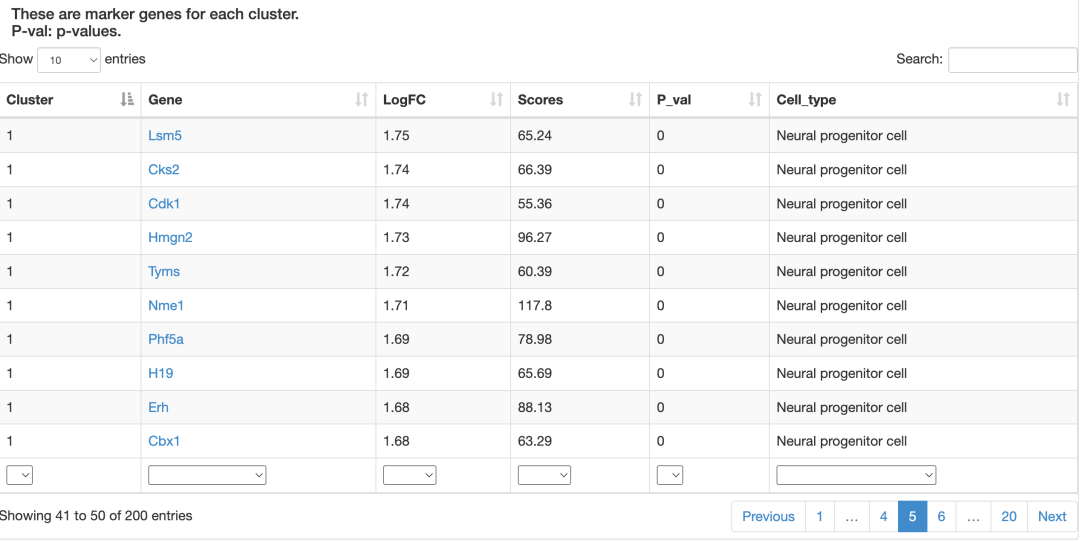The width and height of the screenshot is (1080, 542).
Task: Open the Lsm5 gene link
Action: pos(165,136)
